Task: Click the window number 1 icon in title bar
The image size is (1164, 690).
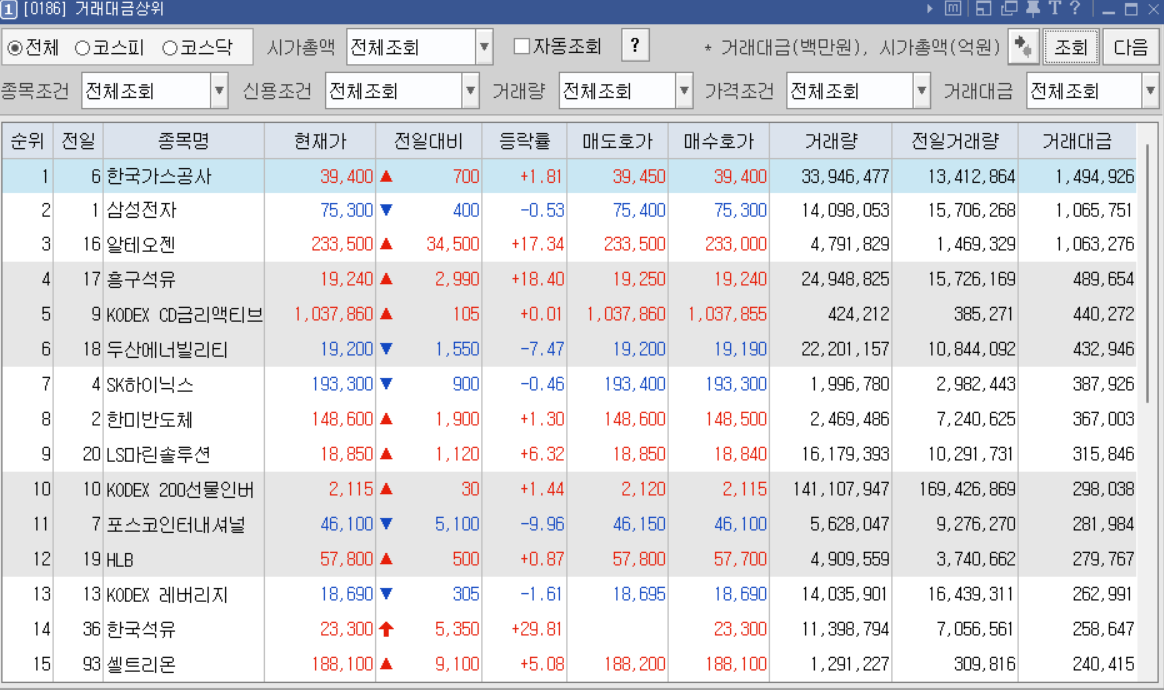Action: tap(9, 10)
